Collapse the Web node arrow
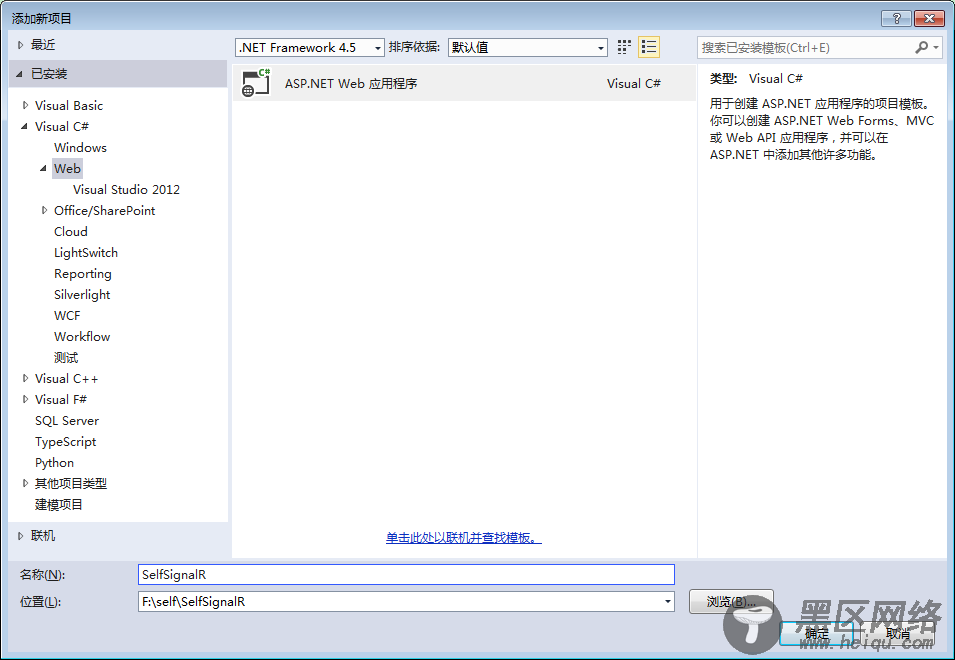Image resolution: width=955 pixels, height=660 pixels. [x=43, y=169]
